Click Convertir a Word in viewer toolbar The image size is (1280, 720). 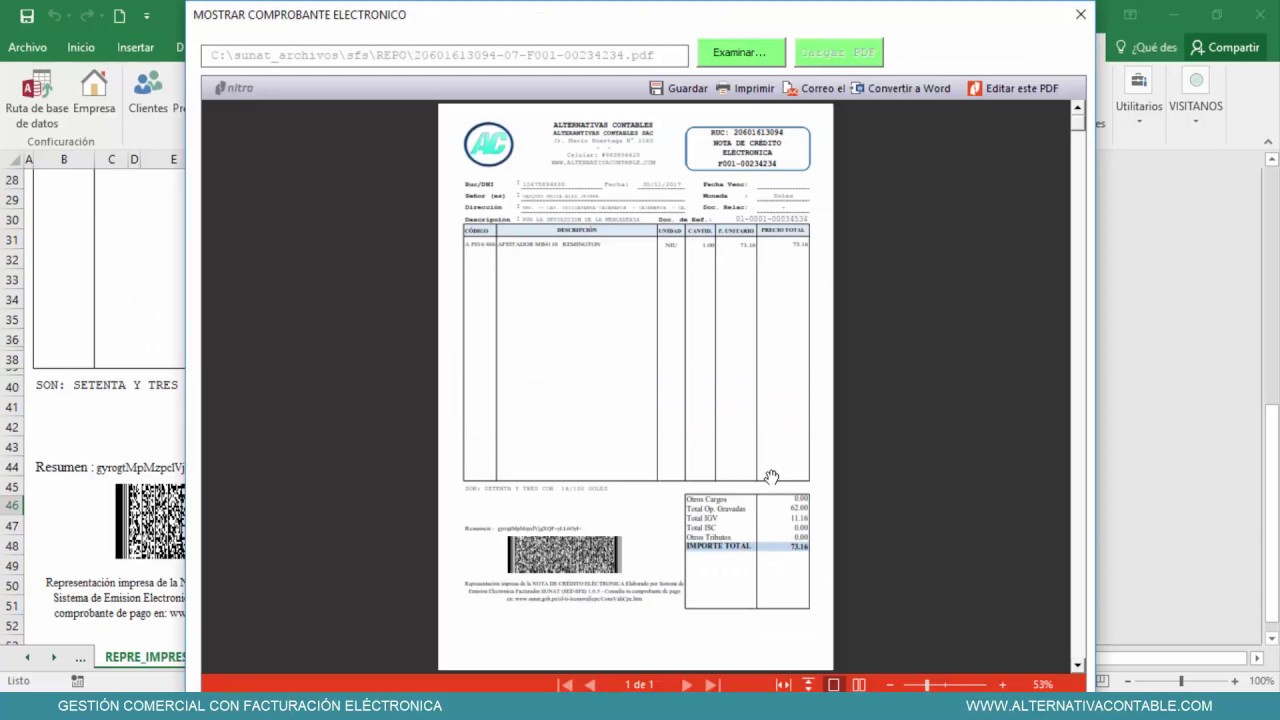point(900,88)
